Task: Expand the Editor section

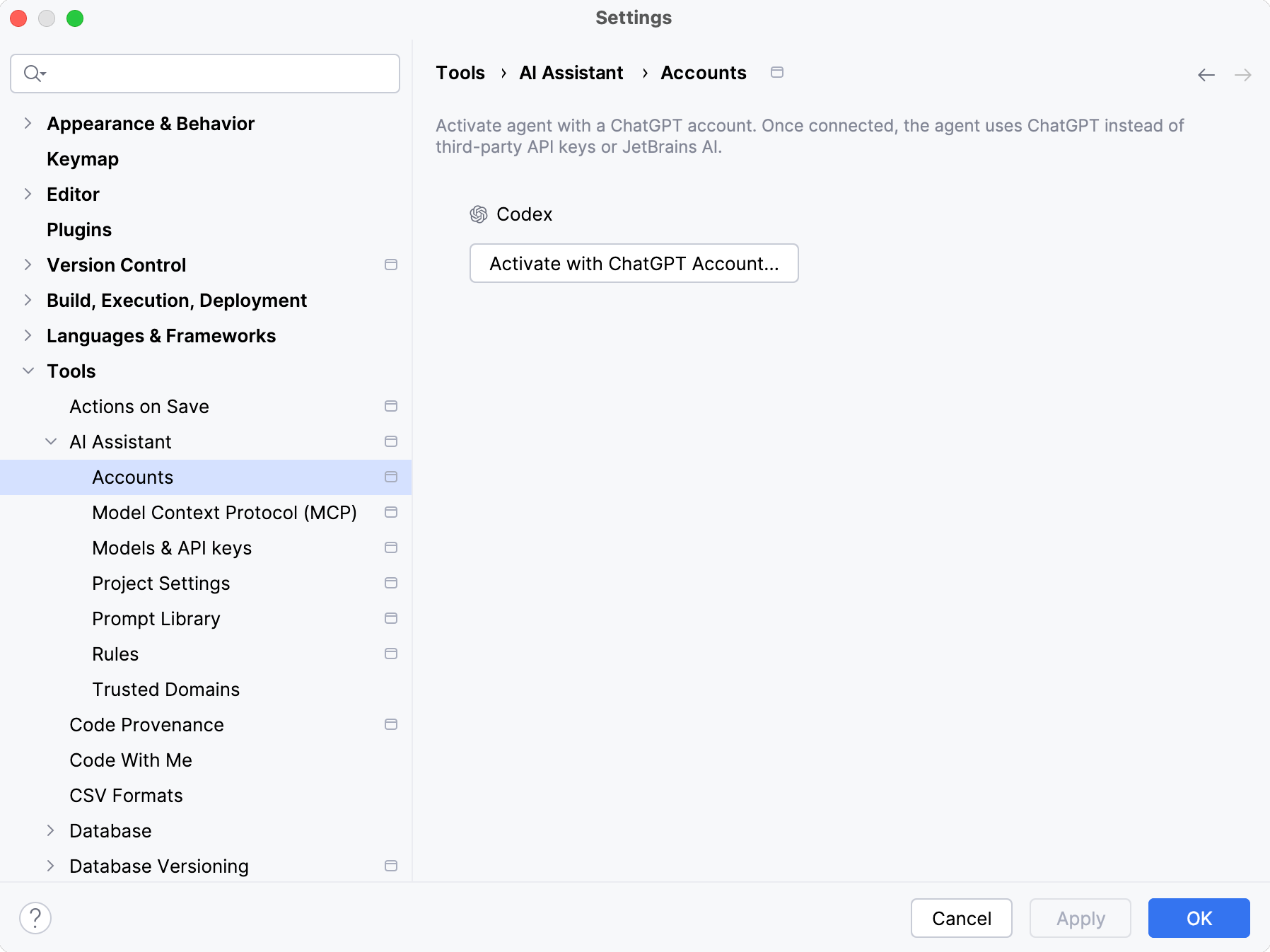Action: click(x=28, y=194)
